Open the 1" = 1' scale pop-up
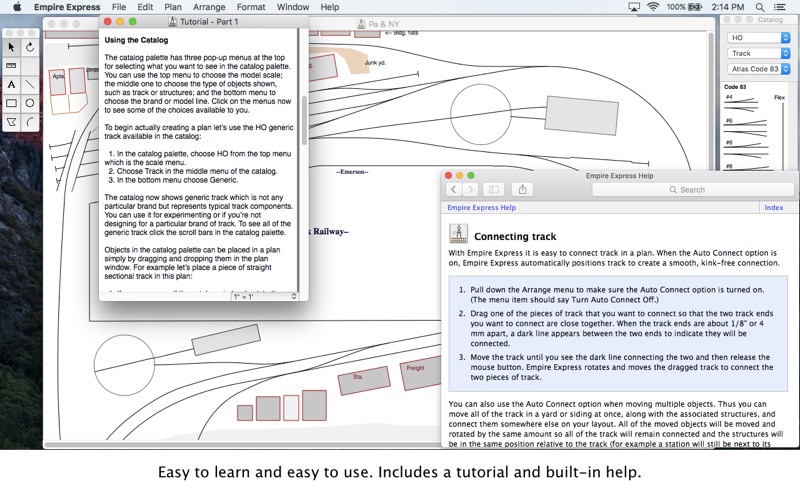This screenshot has width=800, height=500. point(264,296)
